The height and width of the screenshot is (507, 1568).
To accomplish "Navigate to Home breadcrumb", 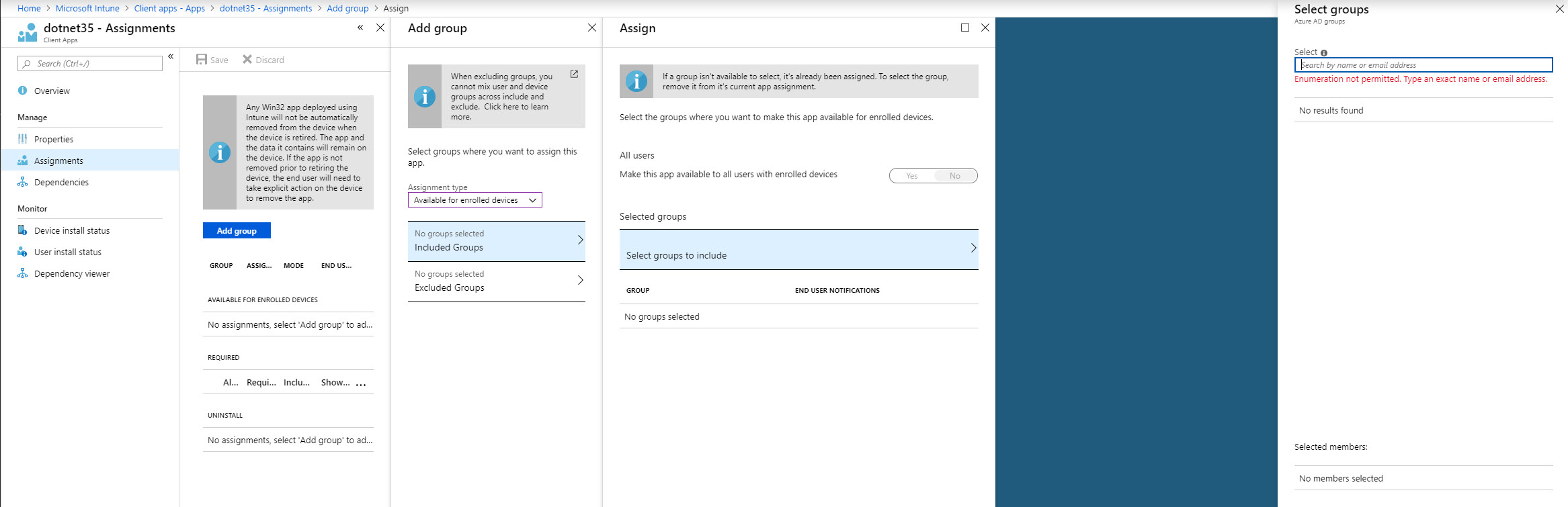I will [x=29, y=8].
